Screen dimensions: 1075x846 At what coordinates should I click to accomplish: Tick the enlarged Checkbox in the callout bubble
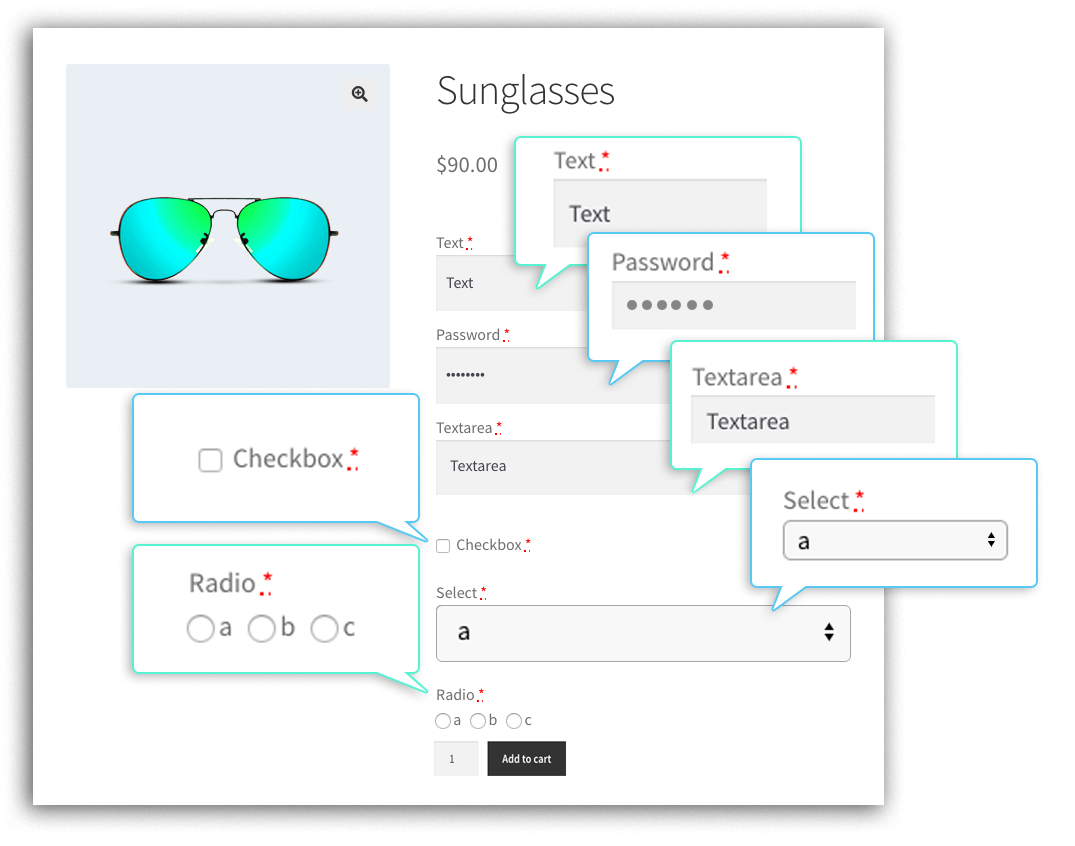[210, 460]
